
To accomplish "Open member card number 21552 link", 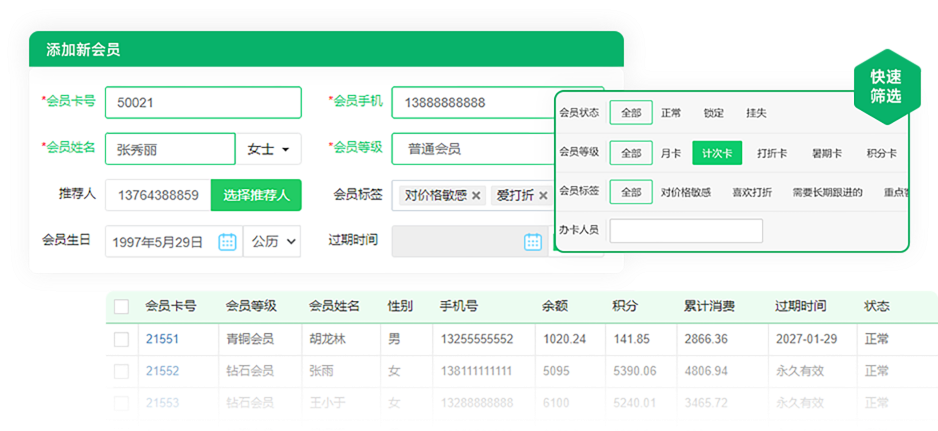I will (x=162, y=371).
